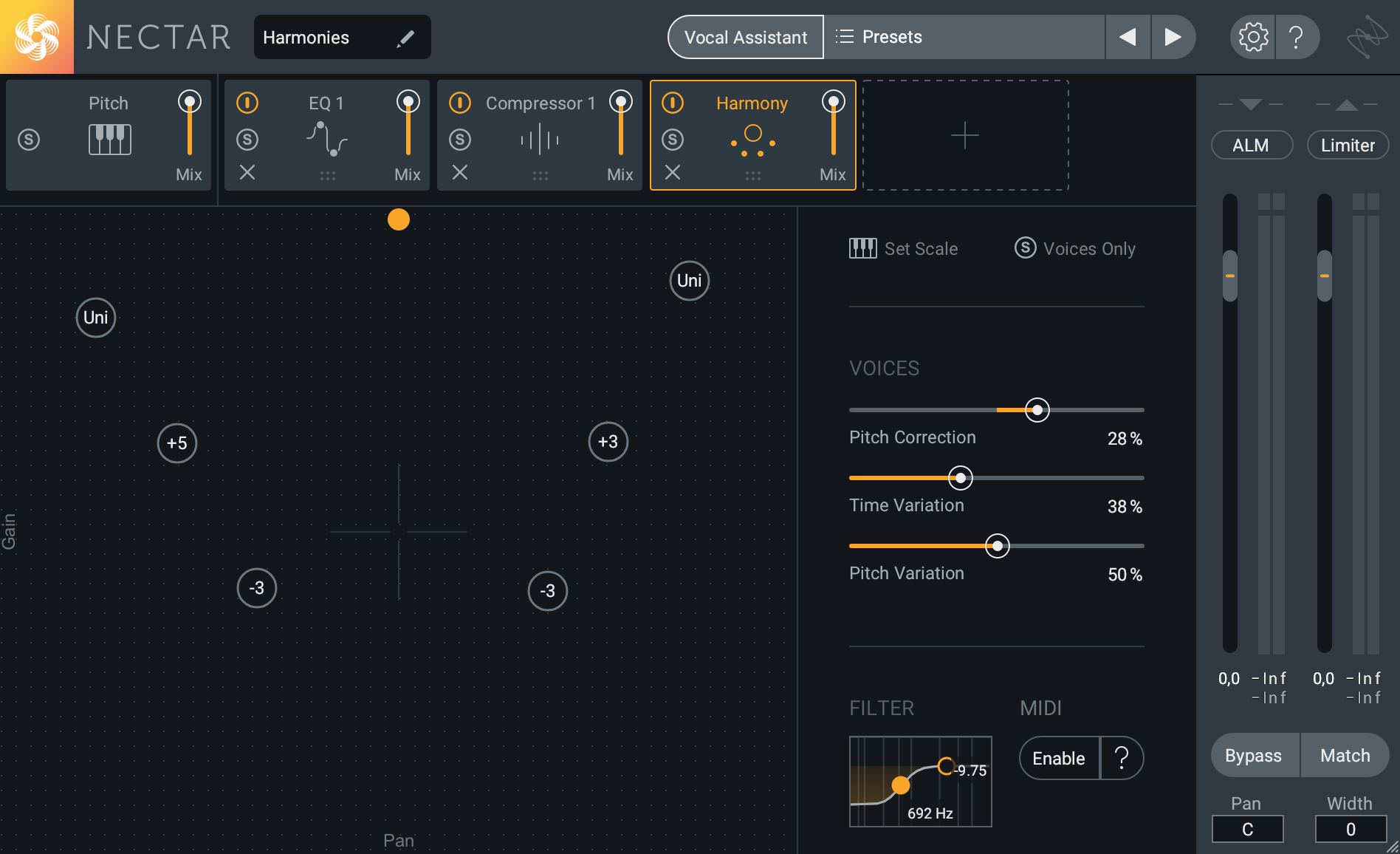
Task: Open the Compressor 1 module
Action: point(540,103)
